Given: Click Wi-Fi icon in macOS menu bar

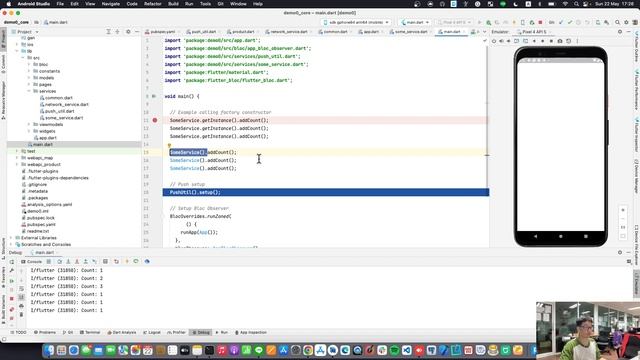Looking at the screenshot, I should [x=565, y=4].
